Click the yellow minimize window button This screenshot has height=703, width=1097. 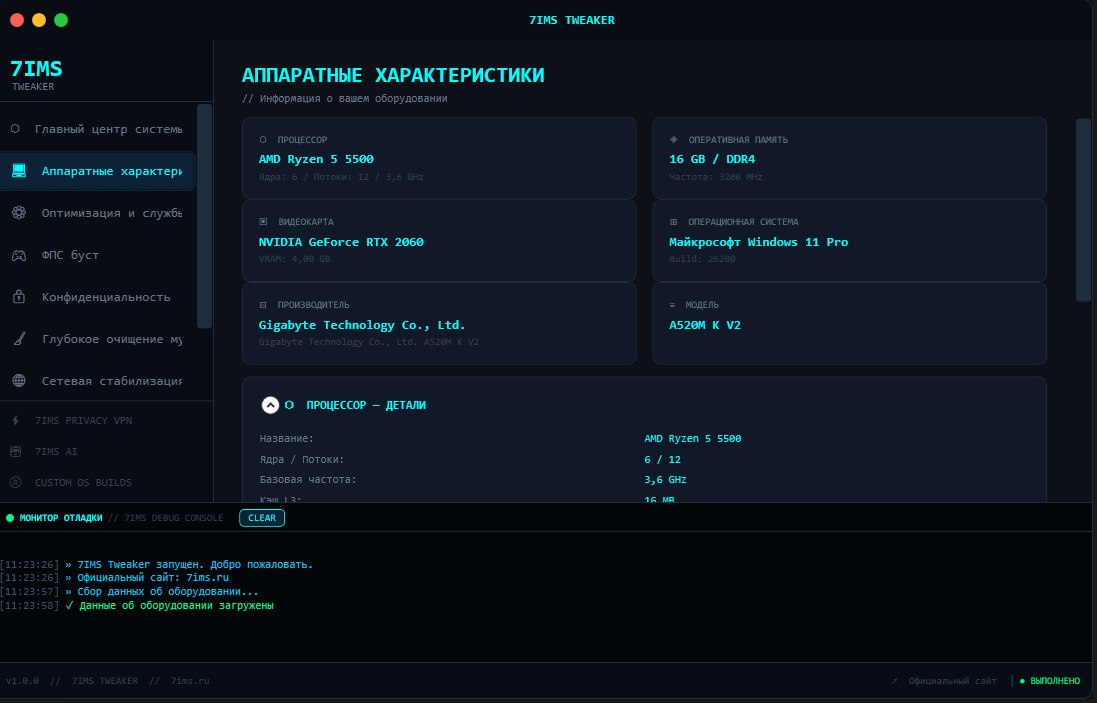point(39,20)
